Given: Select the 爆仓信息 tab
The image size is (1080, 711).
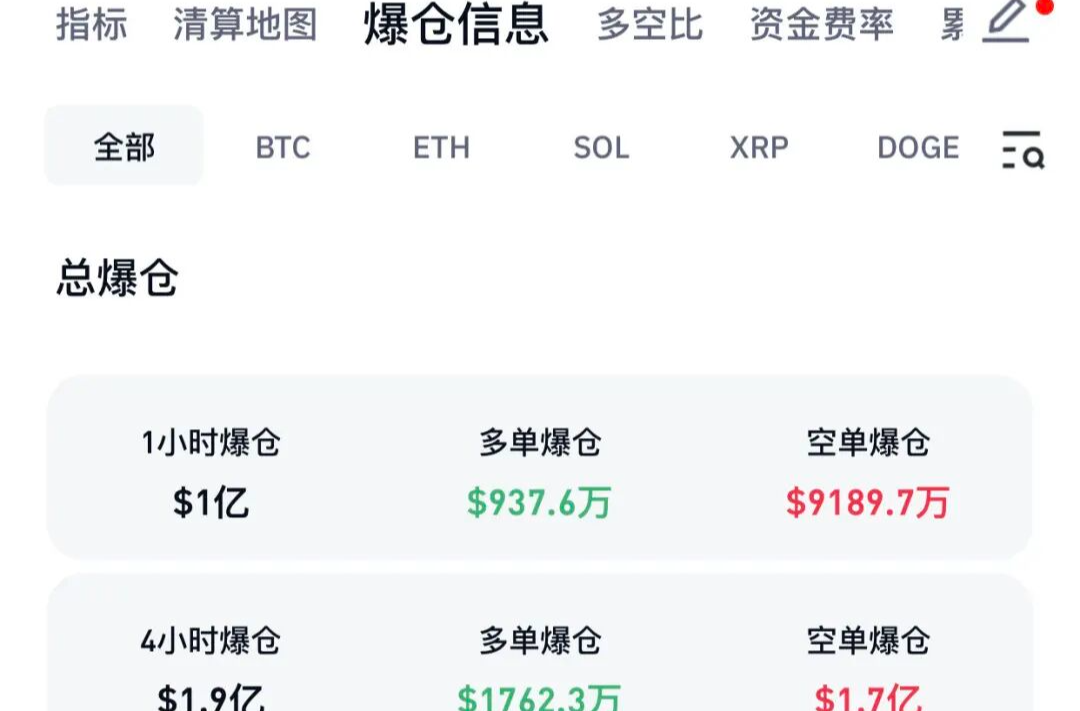Looking at the screenshot, I should (x=456, y=24).
